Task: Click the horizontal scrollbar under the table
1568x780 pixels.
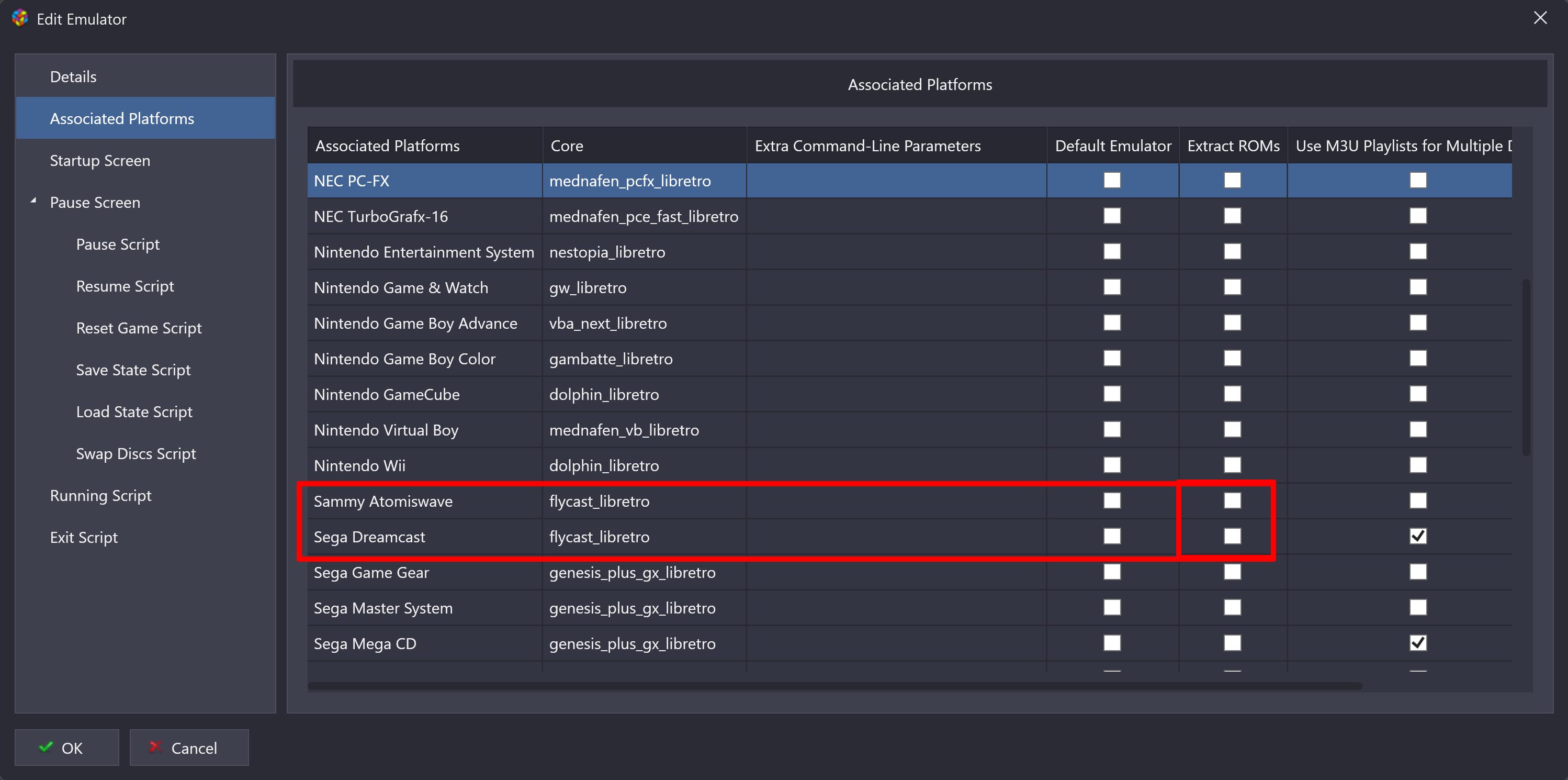Action: pyautogui.click(x=834, y=686)
